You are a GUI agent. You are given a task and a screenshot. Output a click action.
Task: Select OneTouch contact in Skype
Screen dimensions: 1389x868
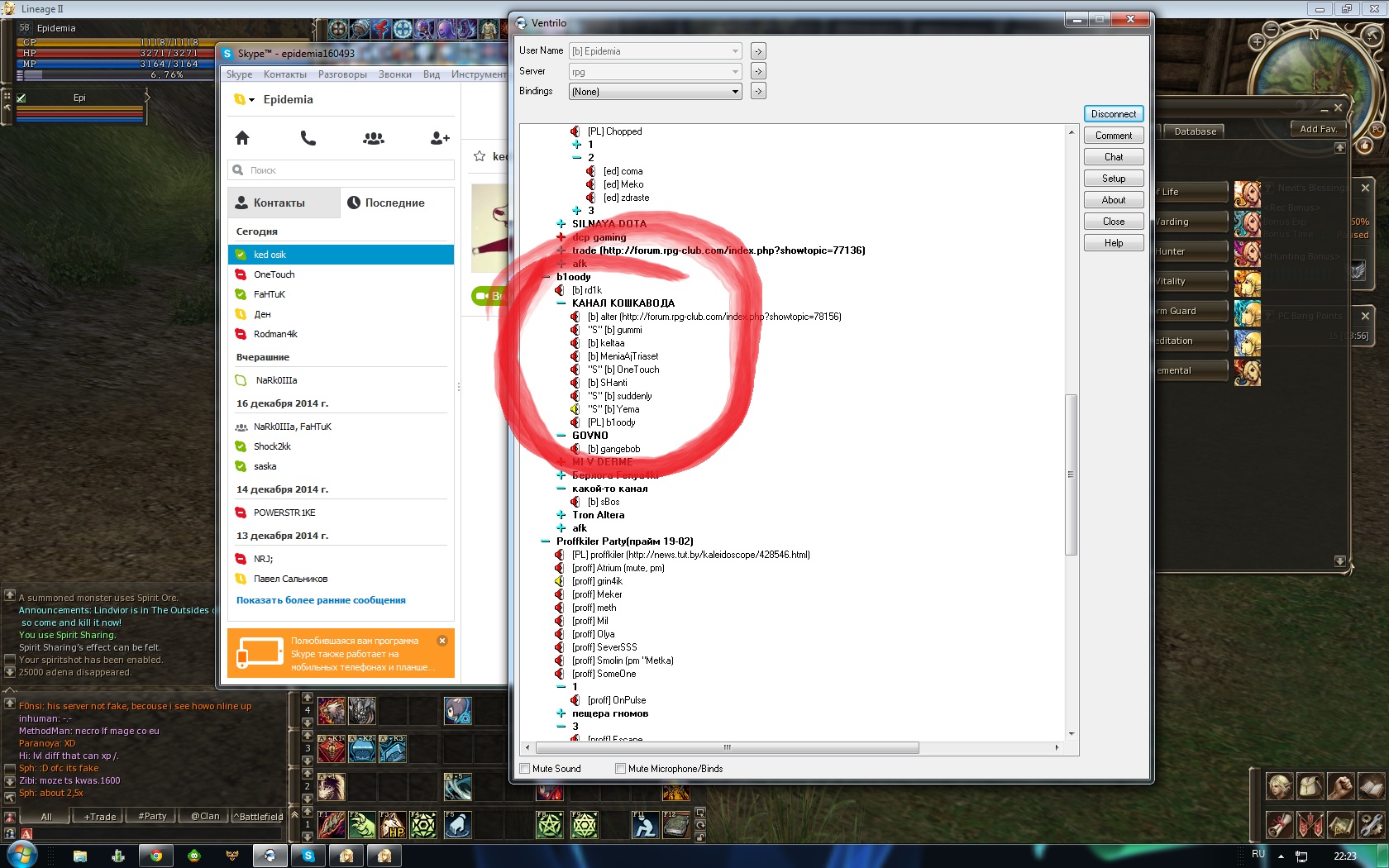coord(341,274)
